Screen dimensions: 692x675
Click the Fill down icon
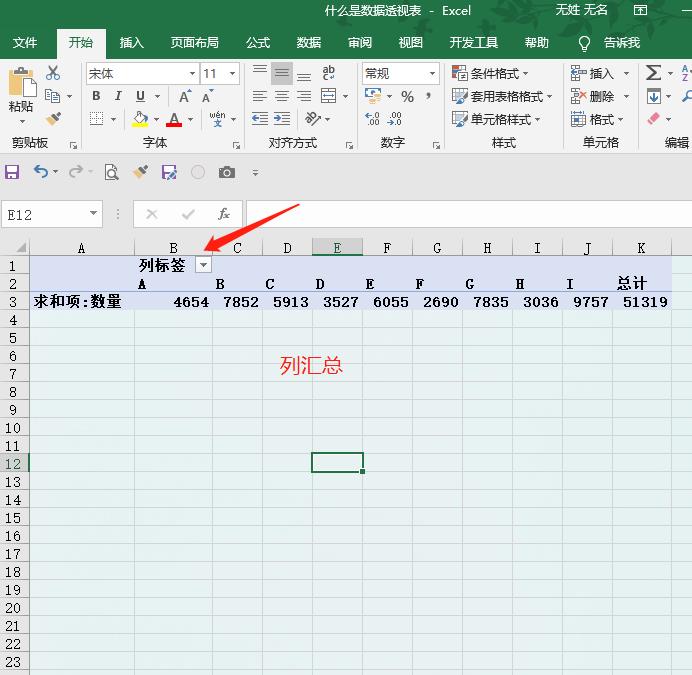654,96
